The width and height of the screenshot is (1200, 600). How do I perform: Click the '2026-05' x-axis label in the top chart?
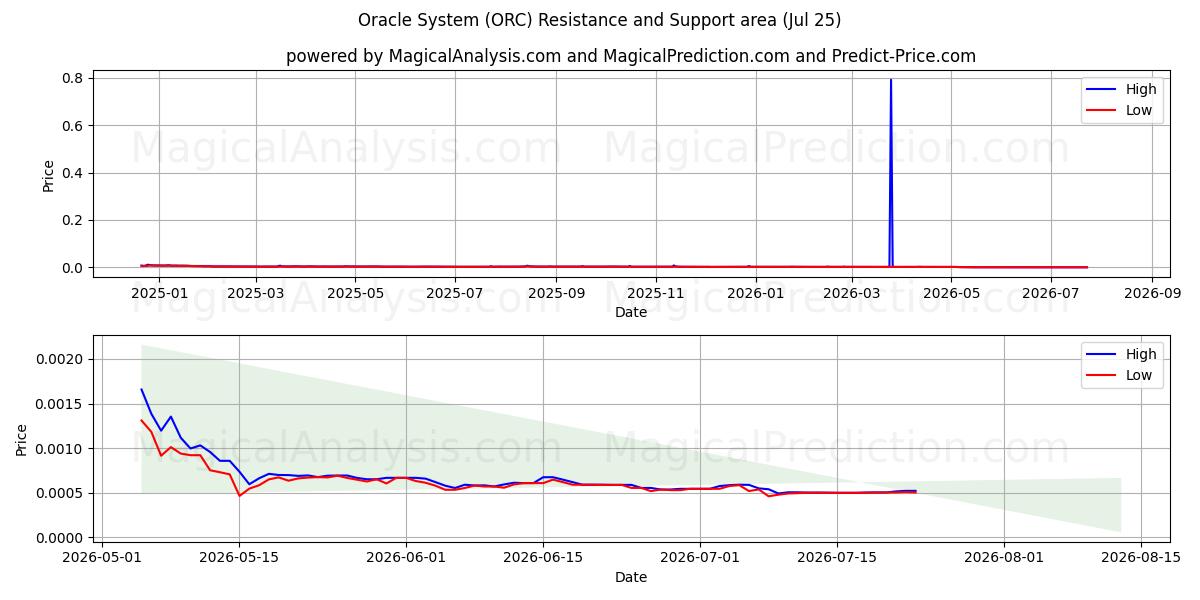click(x=953, y=293)
